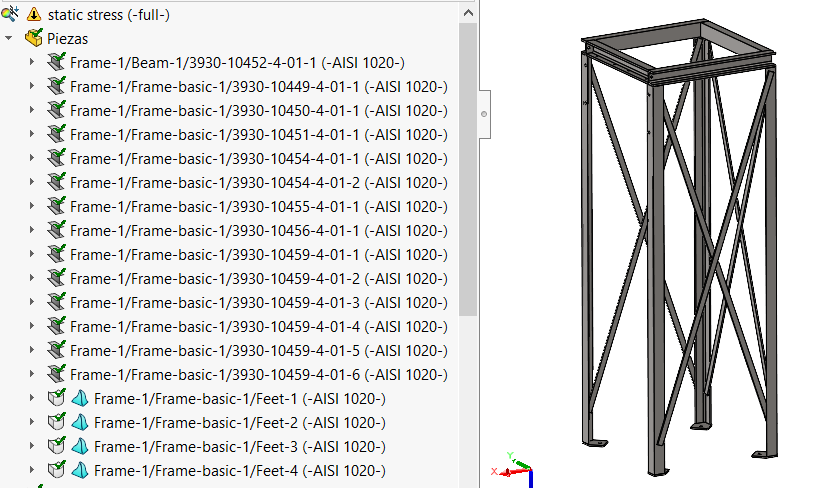Select Frame-basic-1/Feet-2 (-AISI 1020-) text
Screen dimensions: 815x488
(x=240, y=423)
